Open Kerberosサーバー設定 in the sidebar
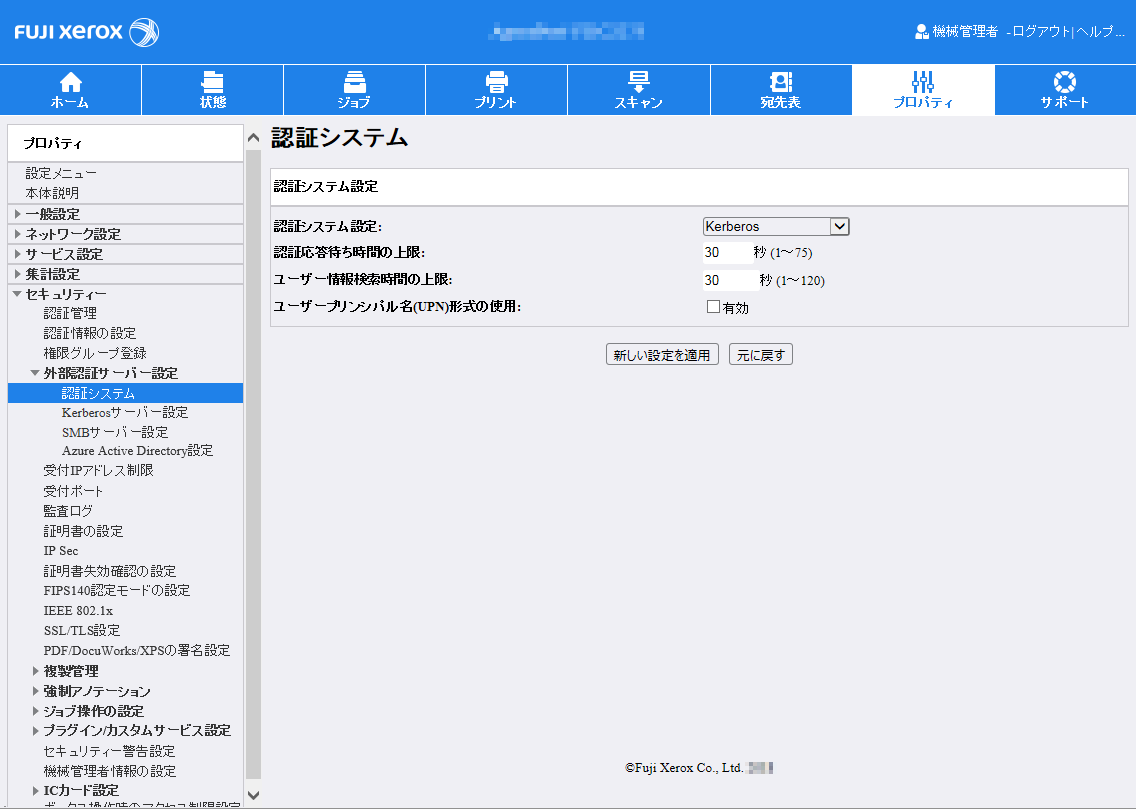 click(124, 412)
